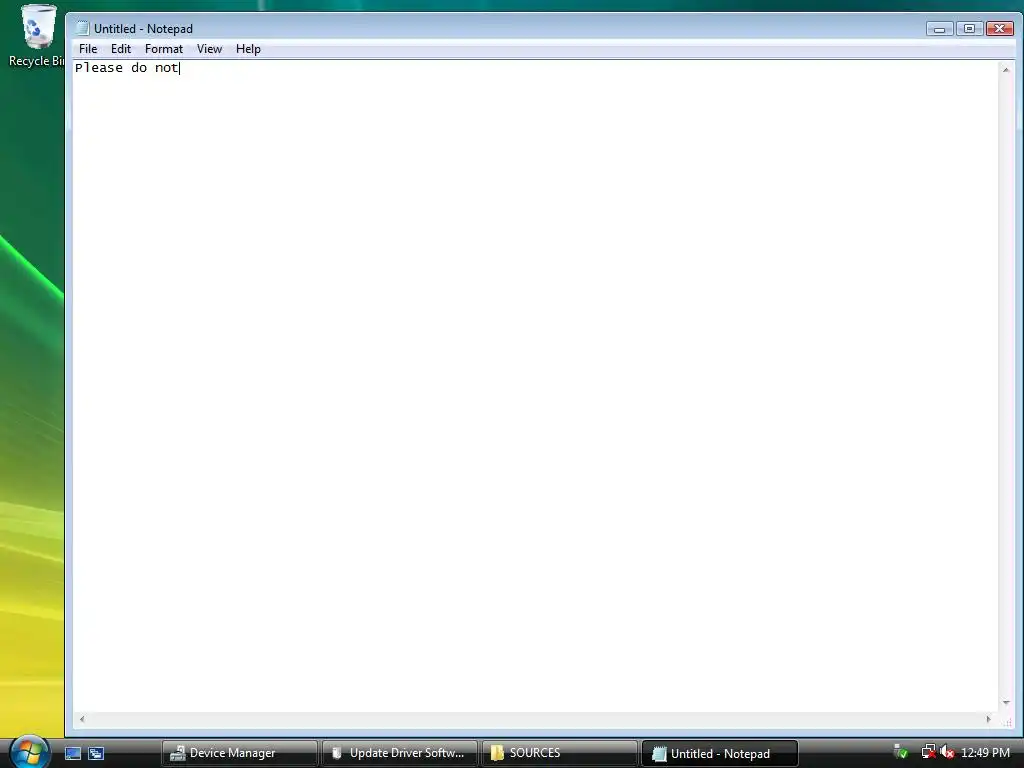Maximize the Notepad window
The height and width of the screenshot is (768, 1024).
[970, 29]
